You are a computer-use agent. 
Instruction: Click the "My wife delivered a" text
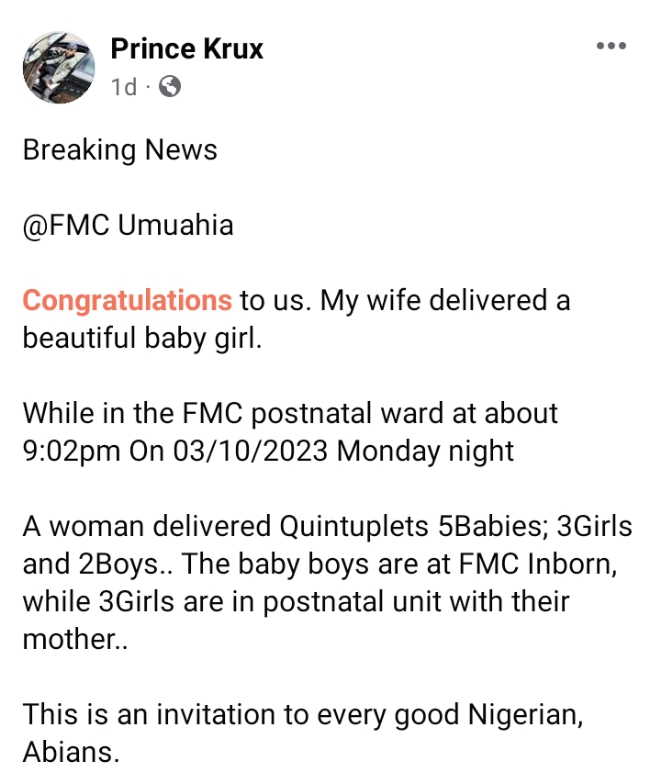[x=445, y=300]
